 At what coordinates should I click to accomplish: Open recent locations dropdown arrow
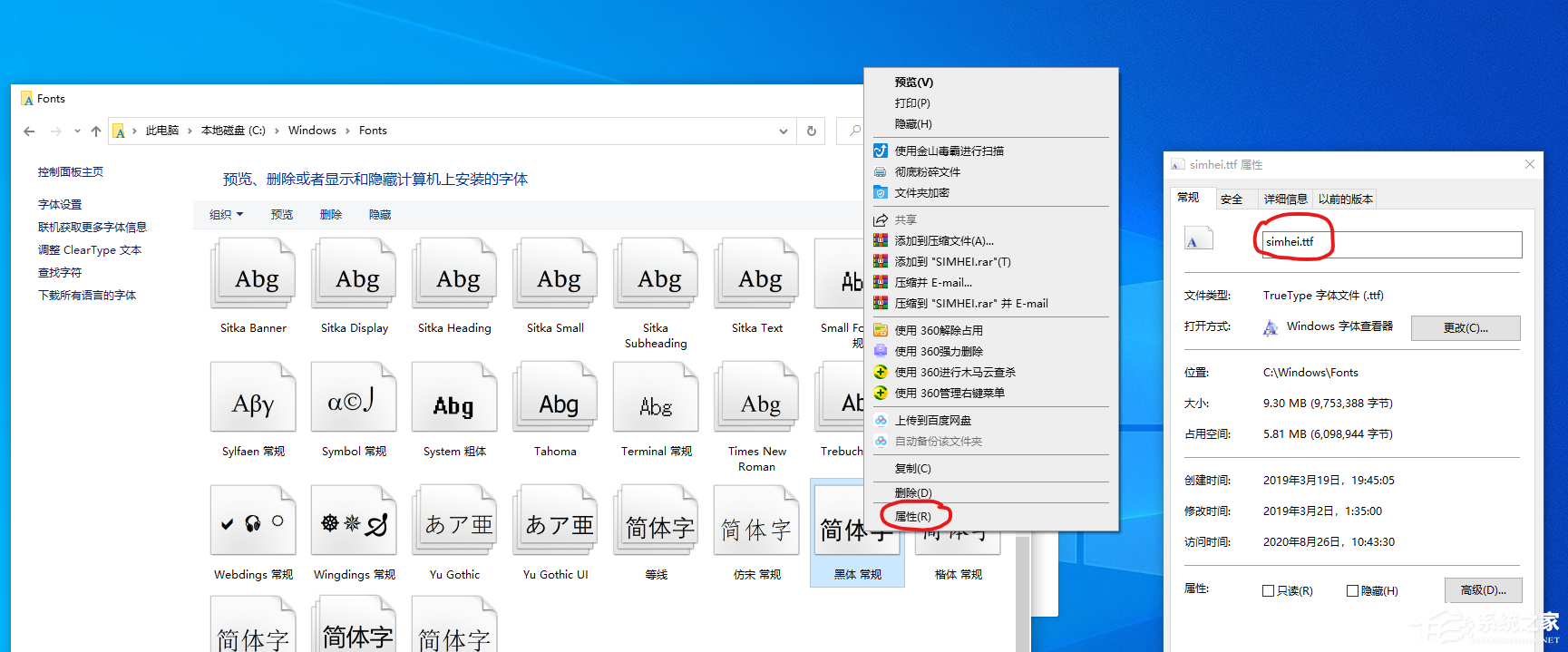[77, 131]
